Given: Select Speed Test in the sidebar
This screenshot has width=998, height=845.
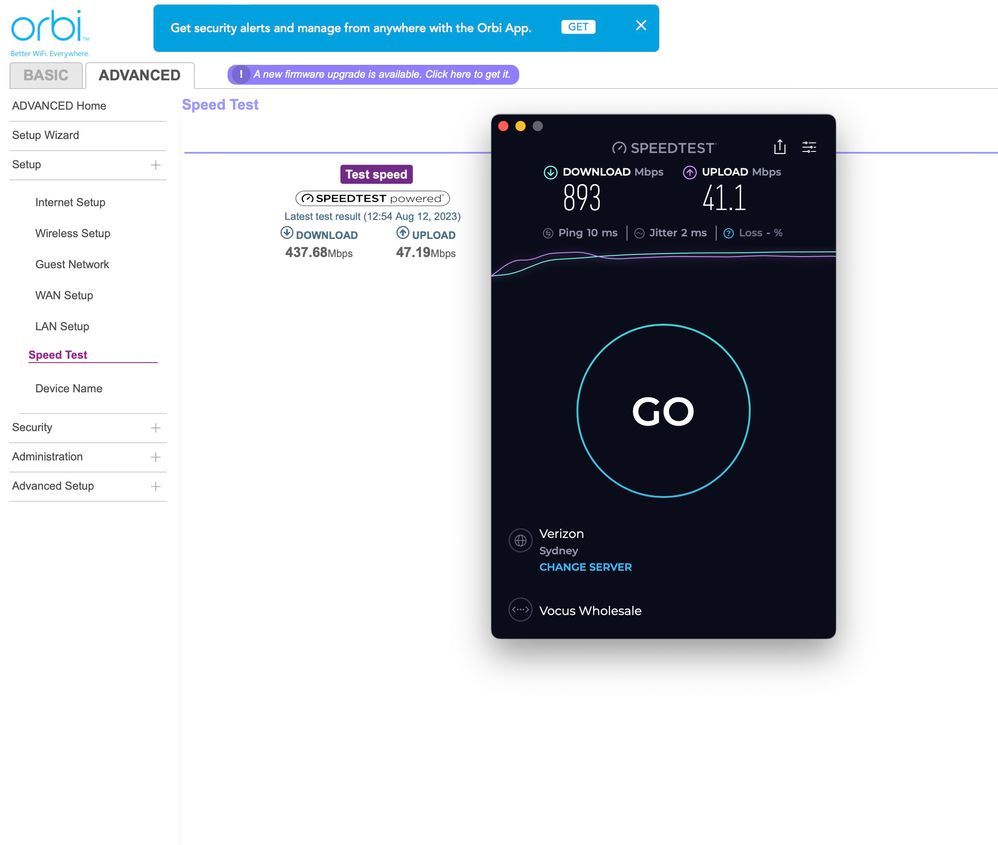Looking at the screenshot, I should tap(58, 355).
